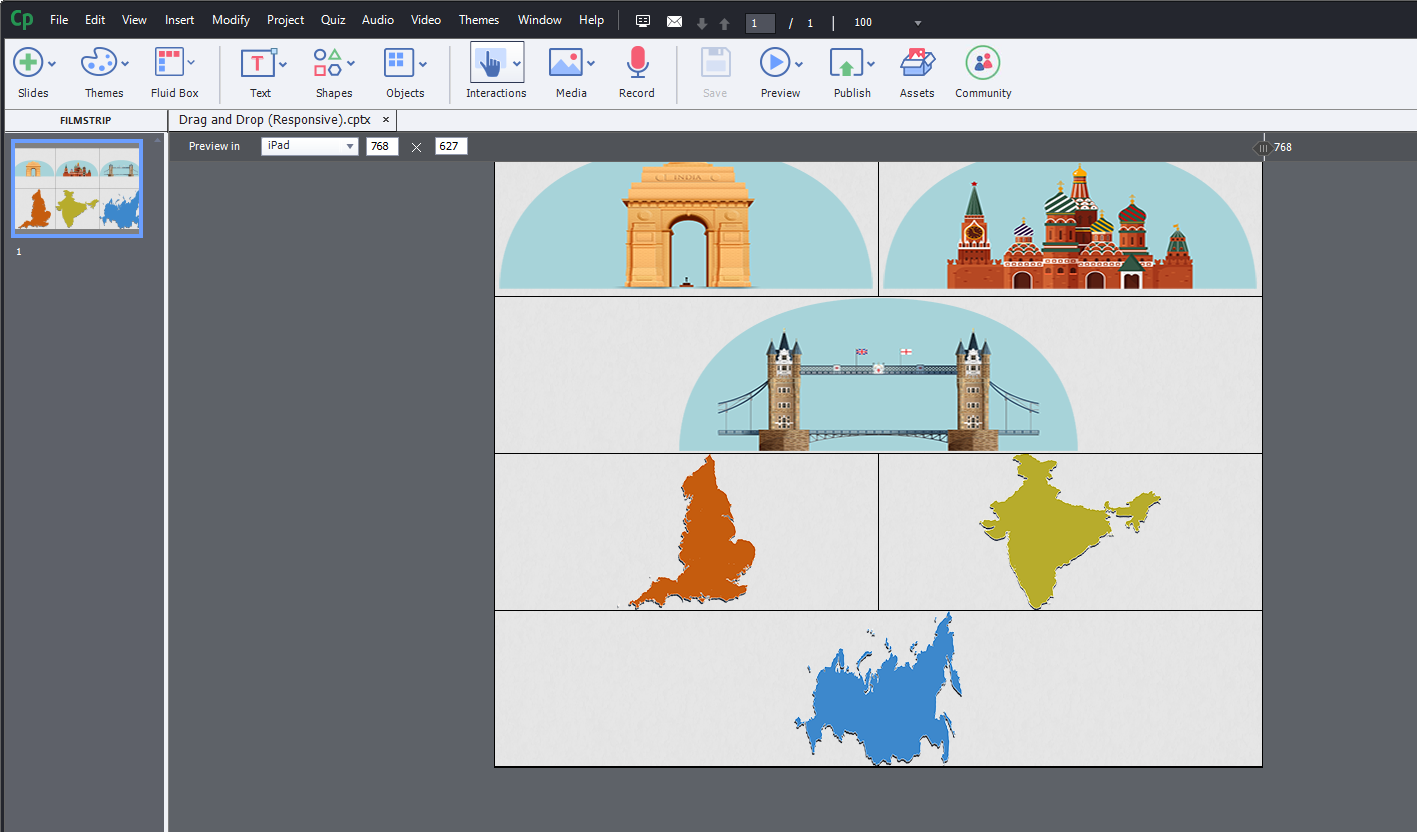Open the Community icon
Viewport: 1417px width, 832px height.
tap(982, 63)
